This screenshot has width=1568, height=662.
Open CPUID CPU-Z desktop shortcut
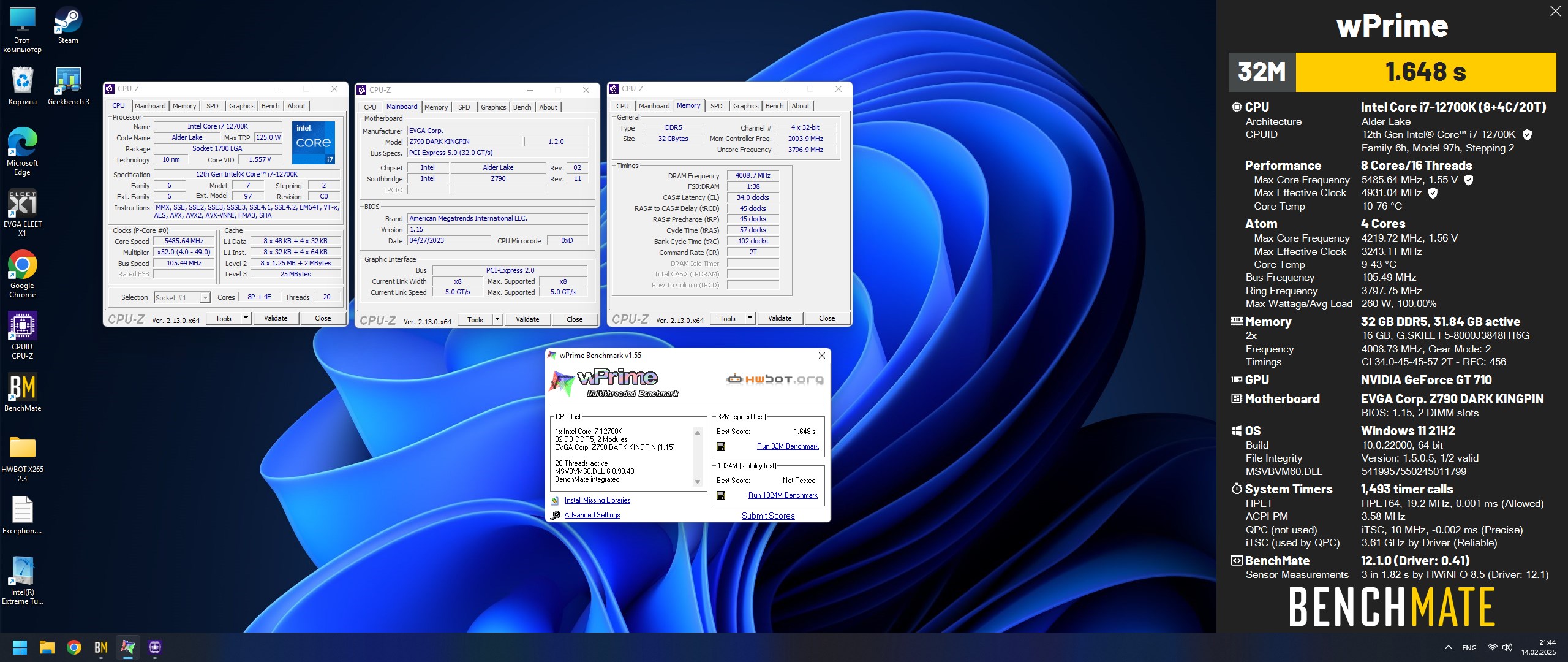coord(23,335)
